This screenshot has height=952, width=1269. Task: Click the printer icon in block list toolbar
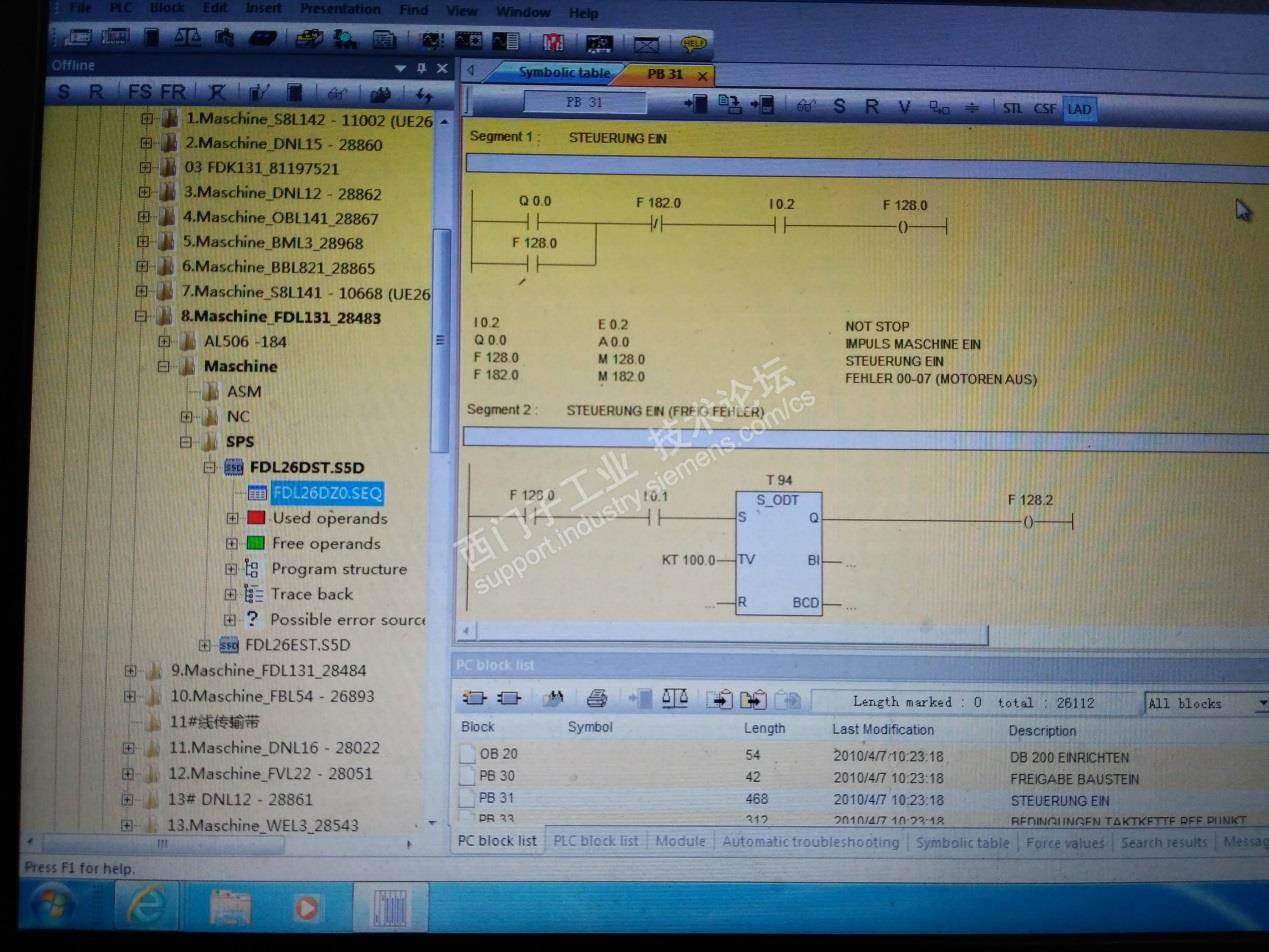pos(597,699)
